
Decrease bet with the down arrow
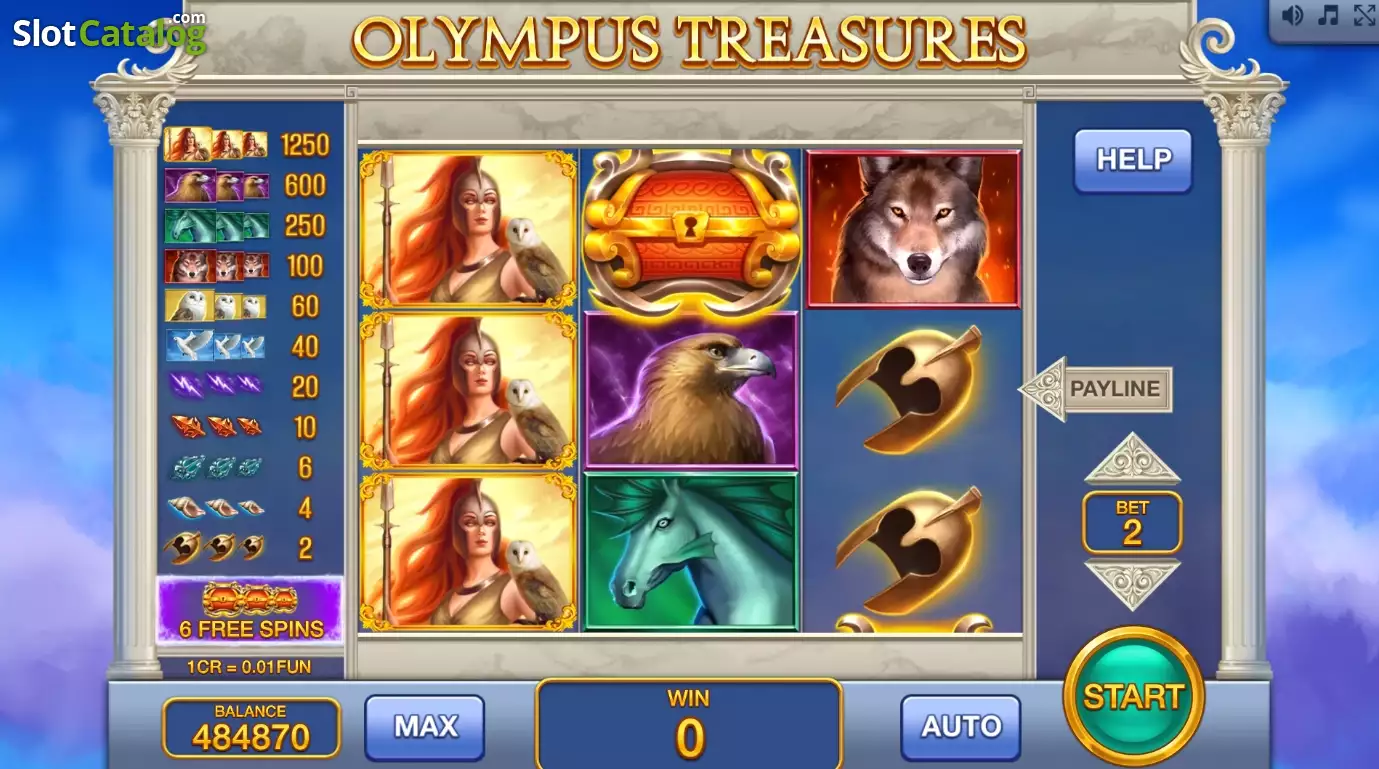[1132, 584]
